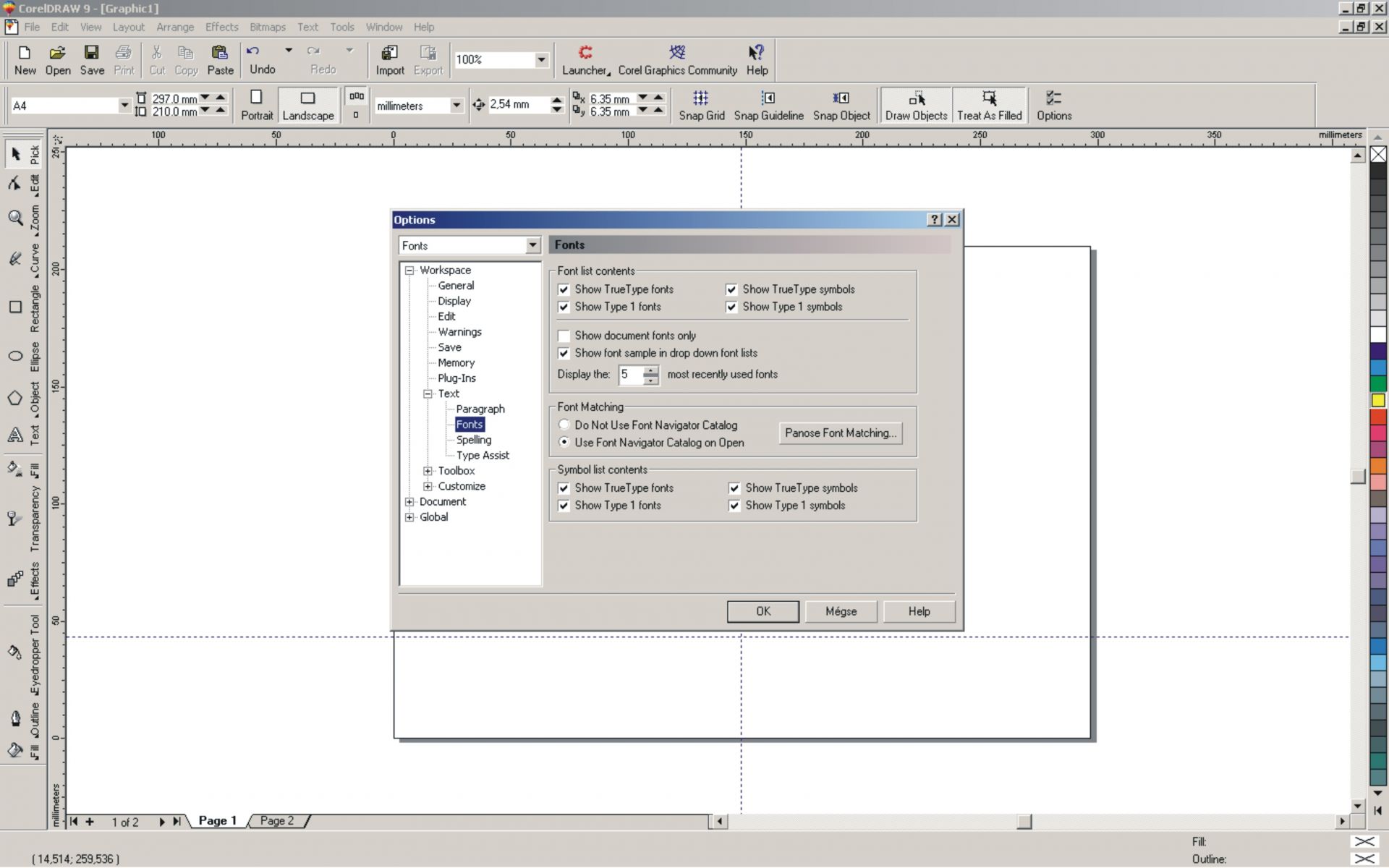
Task: Uncheck Show font sample in drop down lists
Action: point(564,353)
